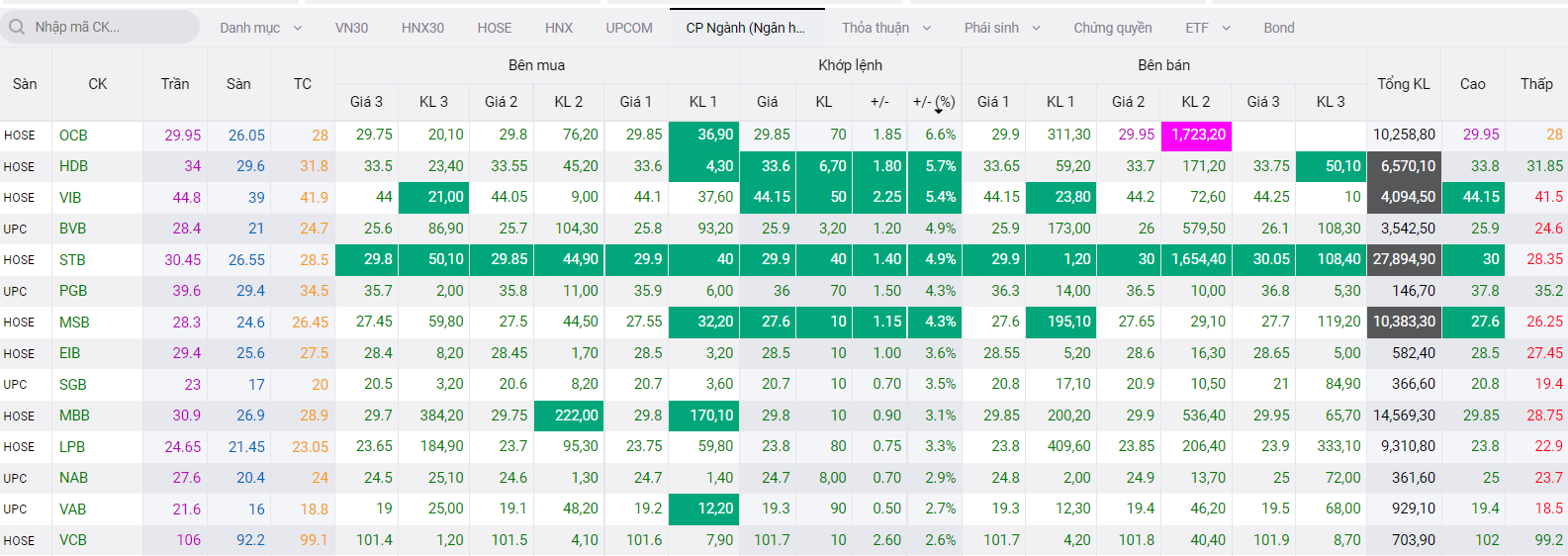Open the OCB stock symbol link
The width and height of the screenshot is (1568, 556).
(x=73, y=135)
